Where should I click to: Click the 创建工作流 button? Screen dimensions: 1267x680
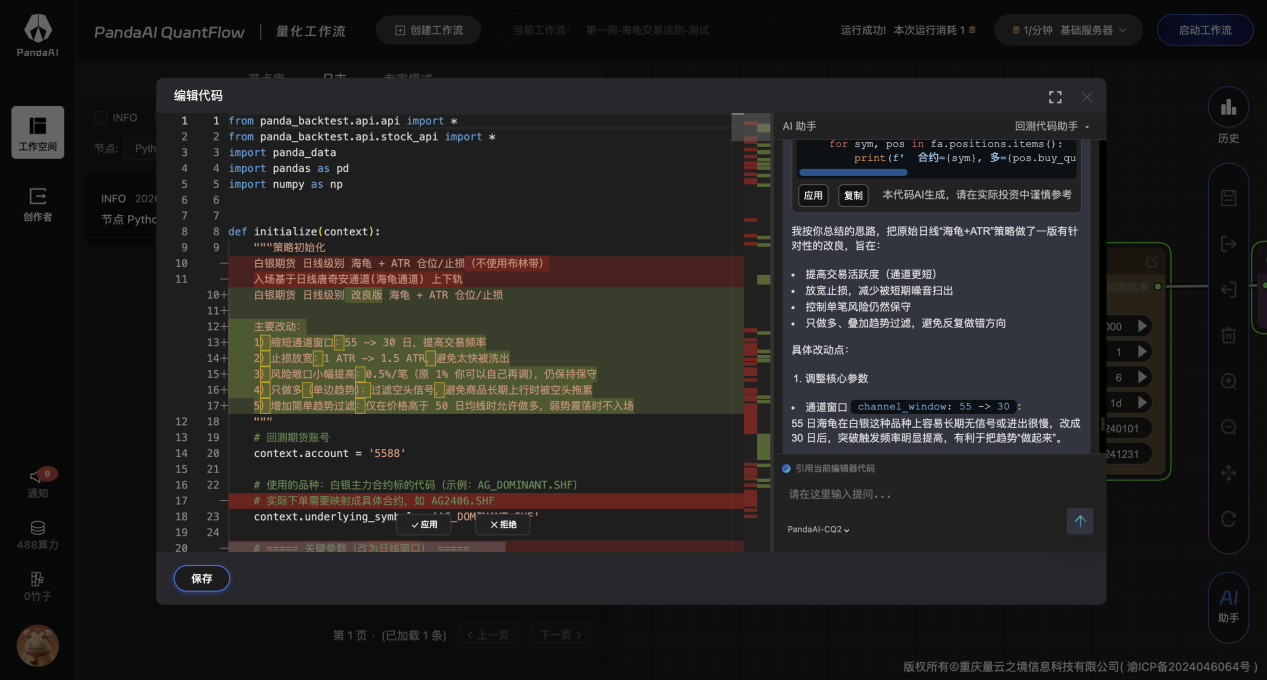point(428,30)
